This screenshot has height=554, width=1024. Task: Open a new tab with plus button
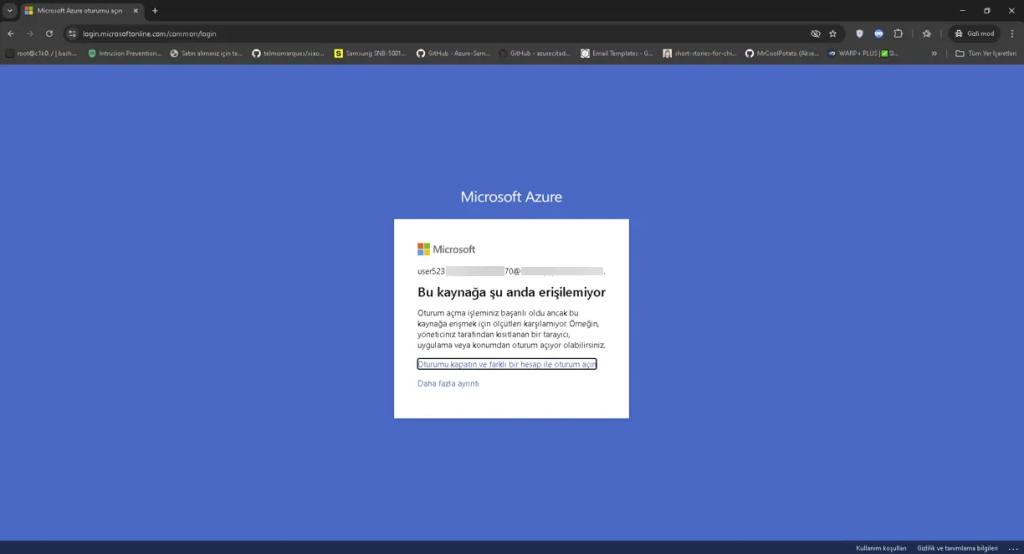[x=155, y=10]
